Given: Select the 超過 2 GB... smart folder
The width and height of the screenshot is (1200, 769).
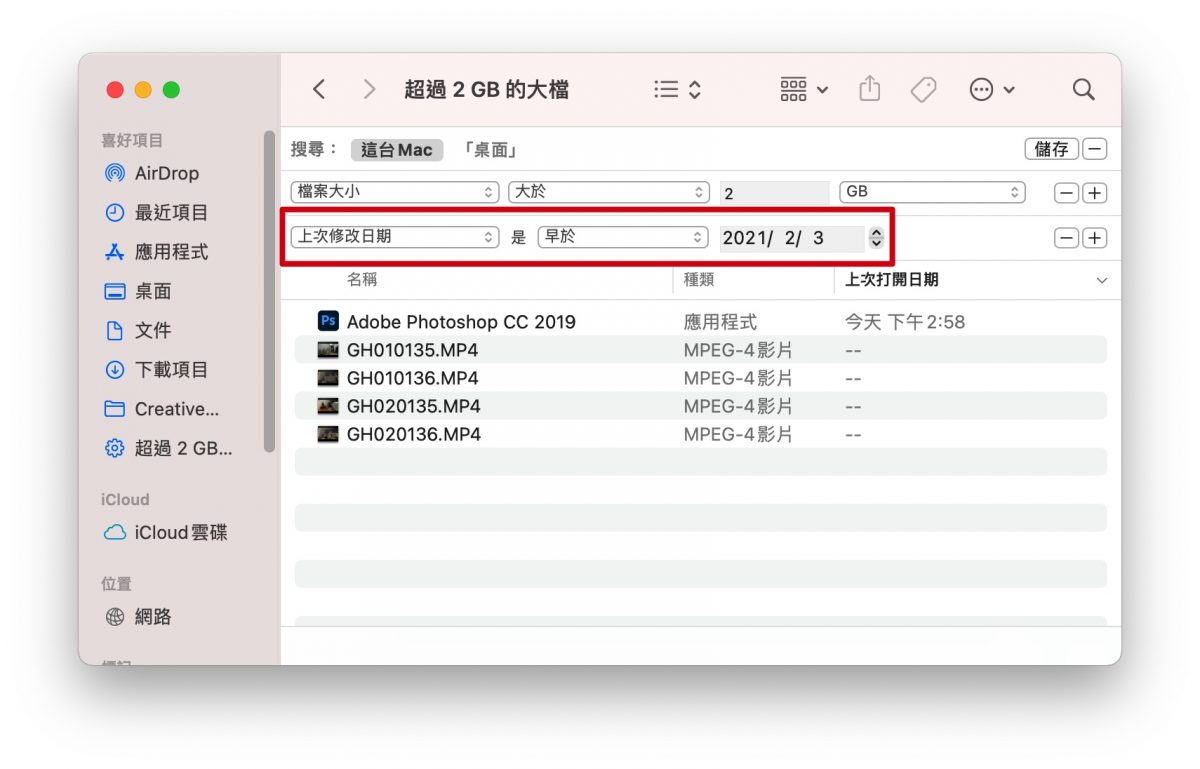Looking at the screenshot, I should (169, 449).
